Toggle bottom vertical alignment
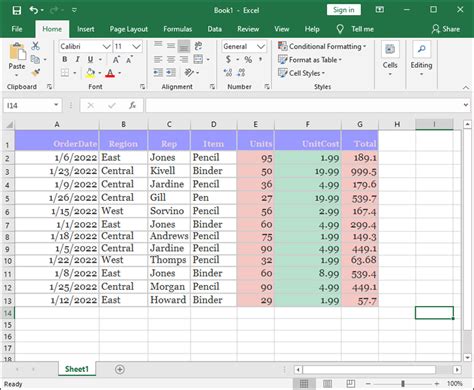The width and height of the screenshot is (474, 390). point(184,46)
